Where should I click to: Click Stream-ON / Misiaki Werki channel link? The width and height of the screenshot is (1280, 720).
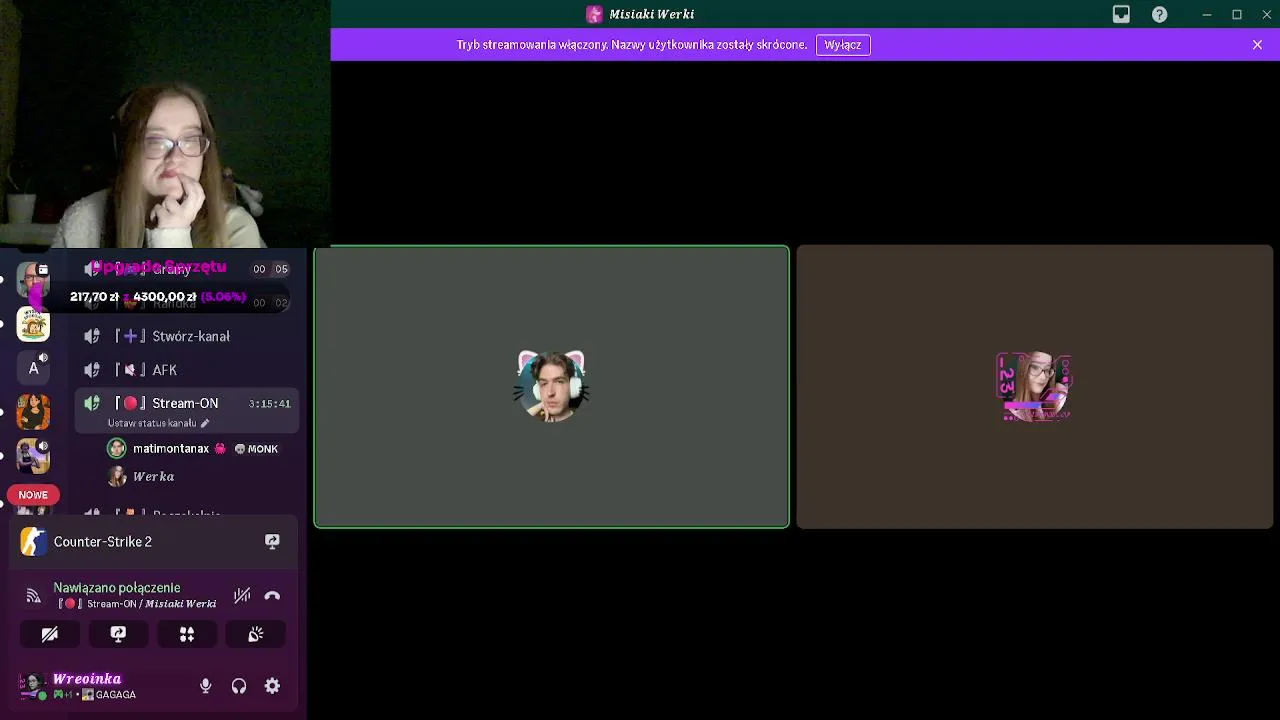tap(137, 604)
